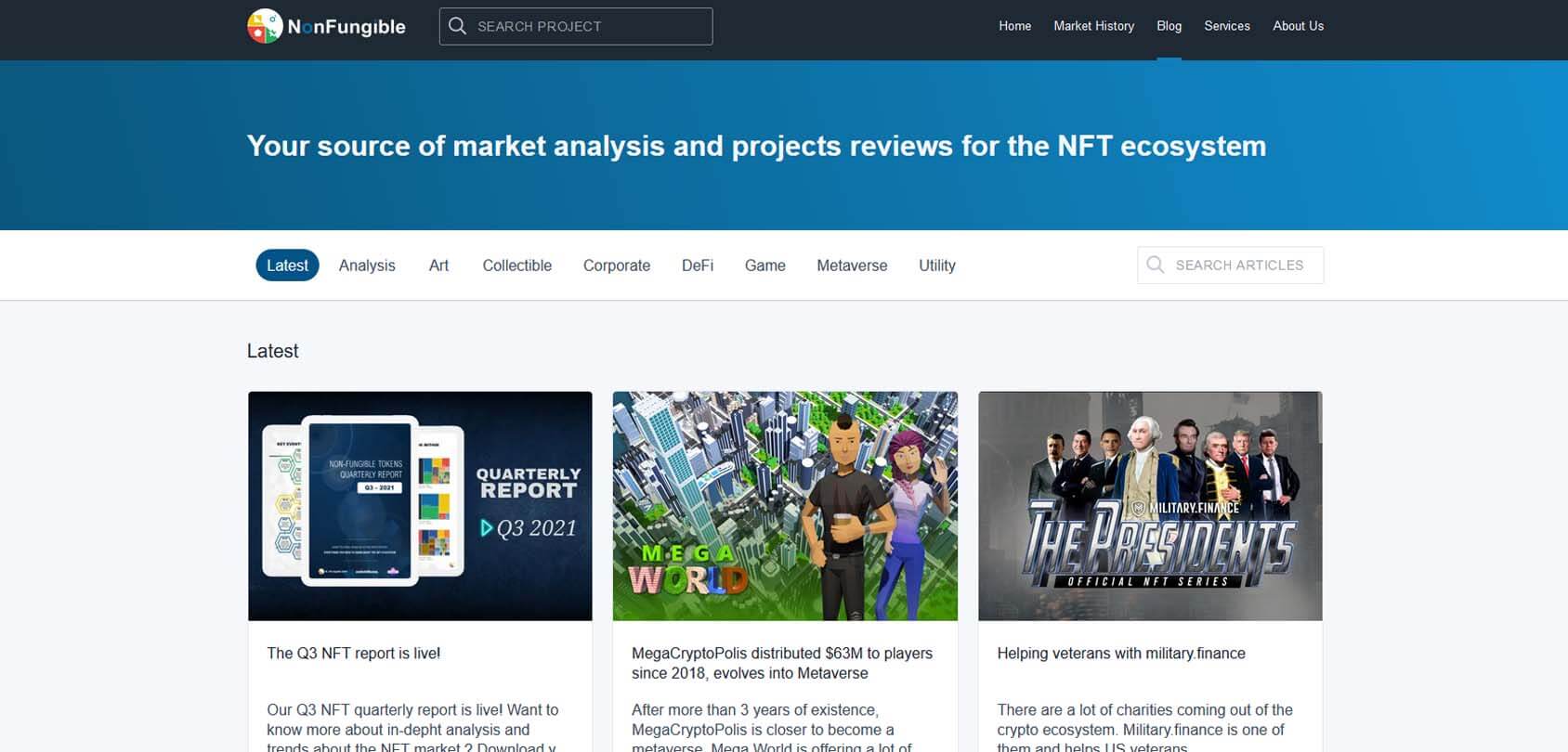Image resolution: width=1568 pixels, height=752 pixels.
Task: Select the Analysis category tab
Action: coord(367,266)
